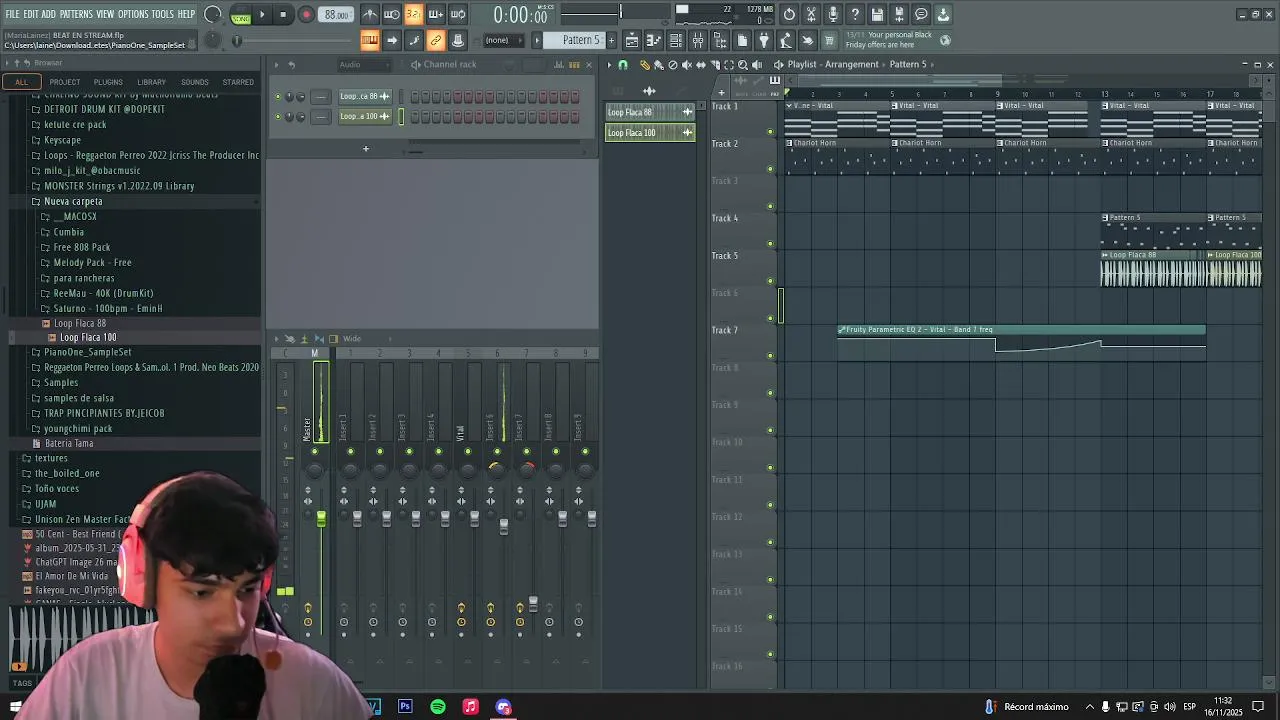1280x720 pixels.
Task: Open the OPTIONS menu
Action: pyautogui.click(x=133, y=14)
